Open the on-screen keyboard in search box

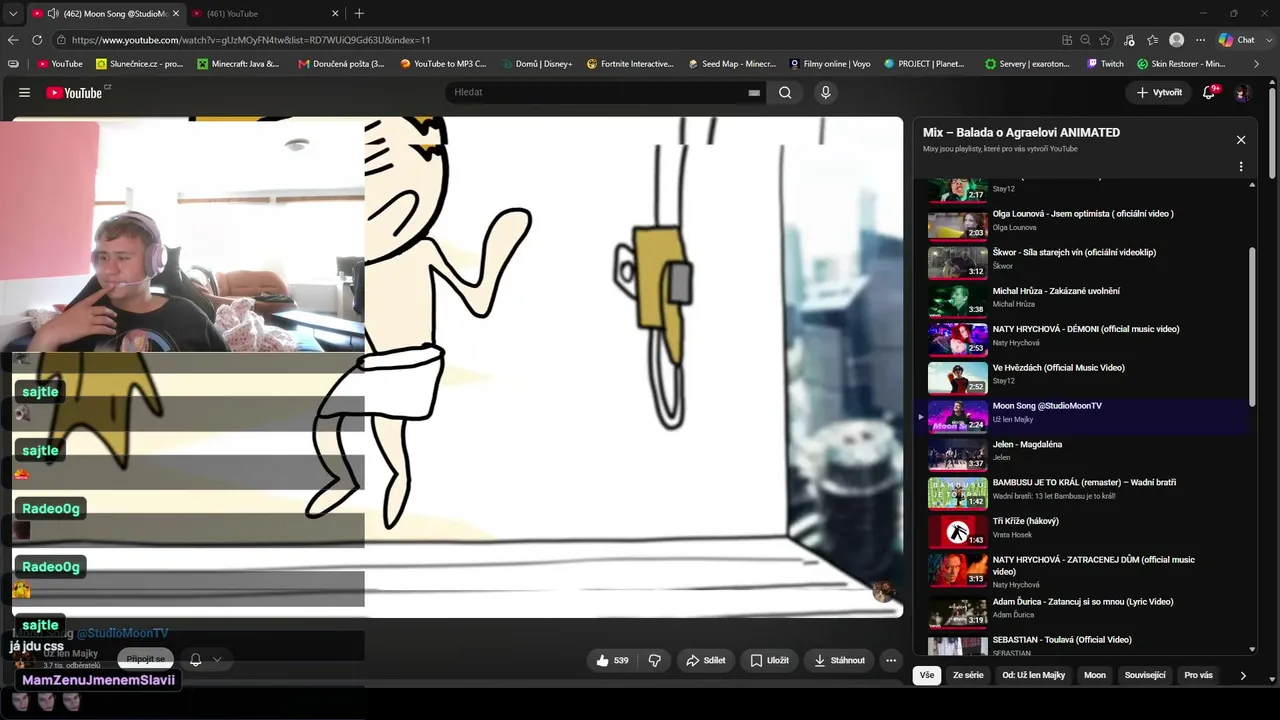tap(754, 92)
